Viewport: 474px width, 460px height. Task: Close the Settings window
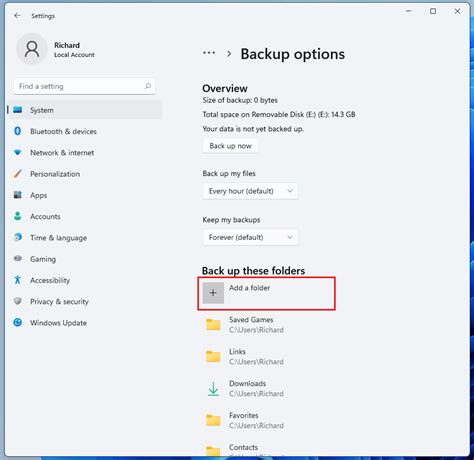click(457, 11)
